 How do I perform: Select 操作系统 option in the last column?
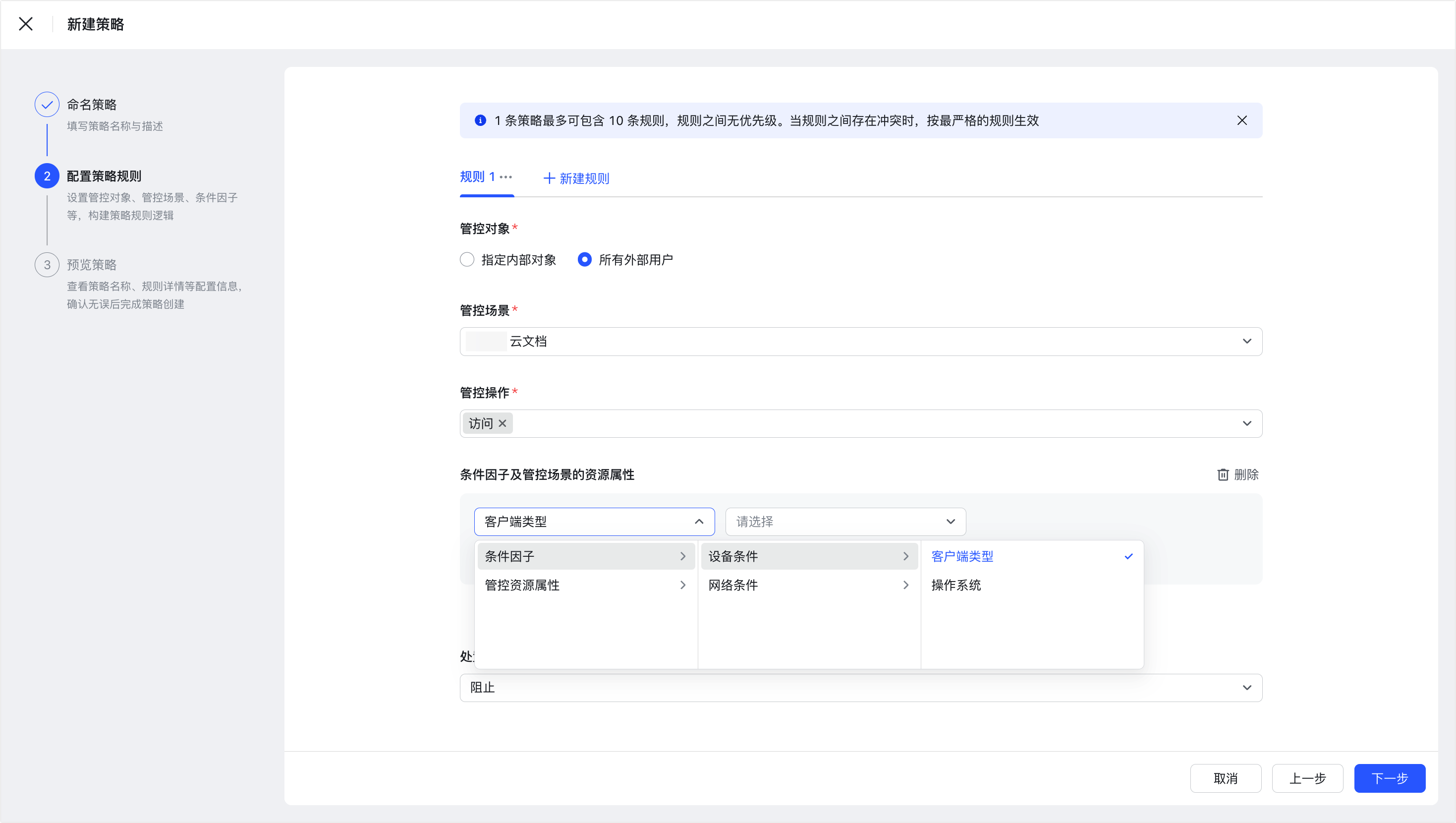coord(1031,585)
